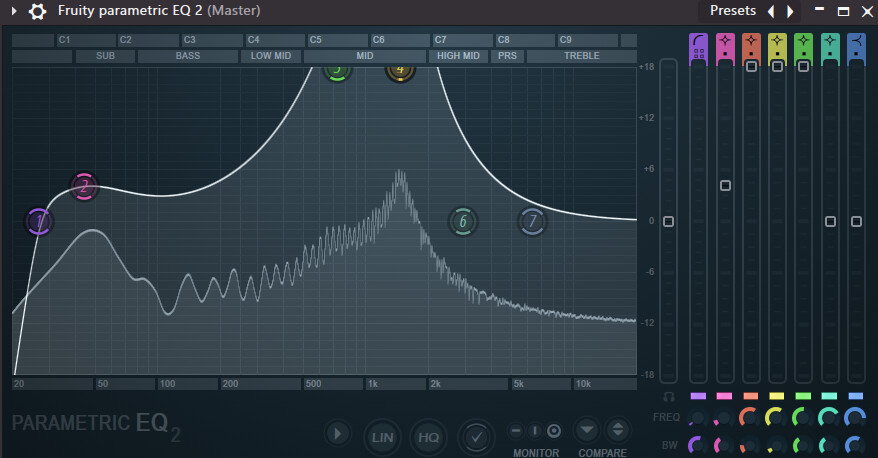Set monitor to off (dash option)
Viewport: 878px width, 458px height.
click(516, 431)
